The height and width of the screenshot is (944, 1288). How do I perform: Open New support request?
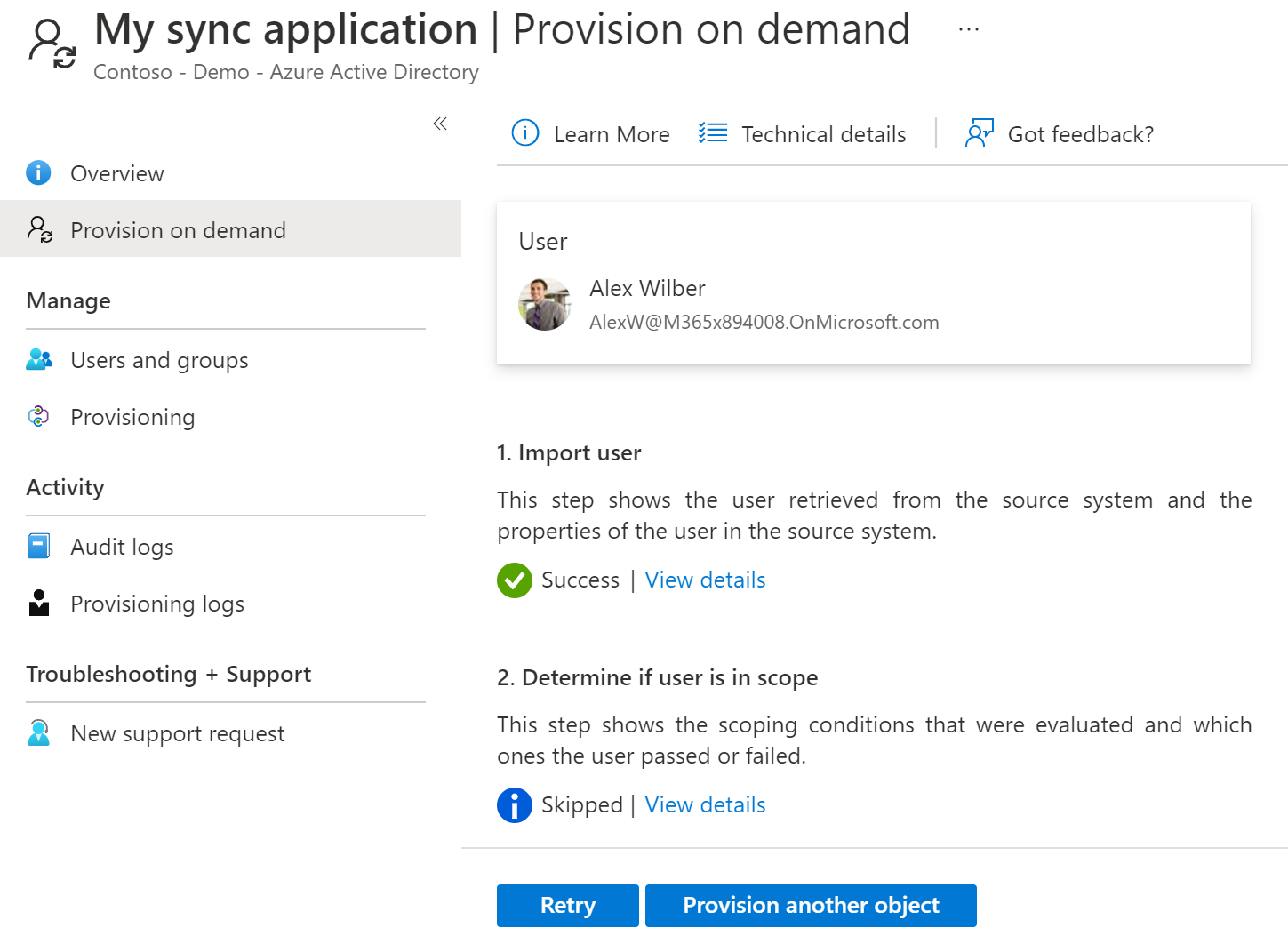point(178,733)
